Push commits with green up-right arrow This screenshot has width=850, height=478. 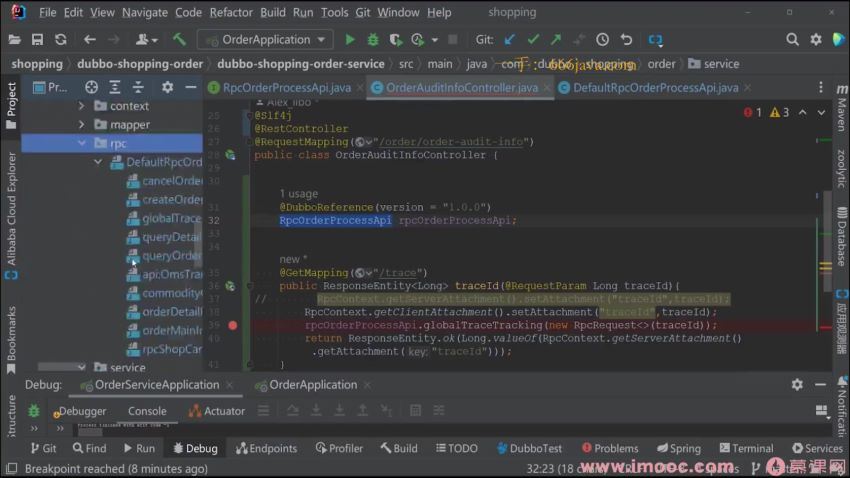coord(556,40)
